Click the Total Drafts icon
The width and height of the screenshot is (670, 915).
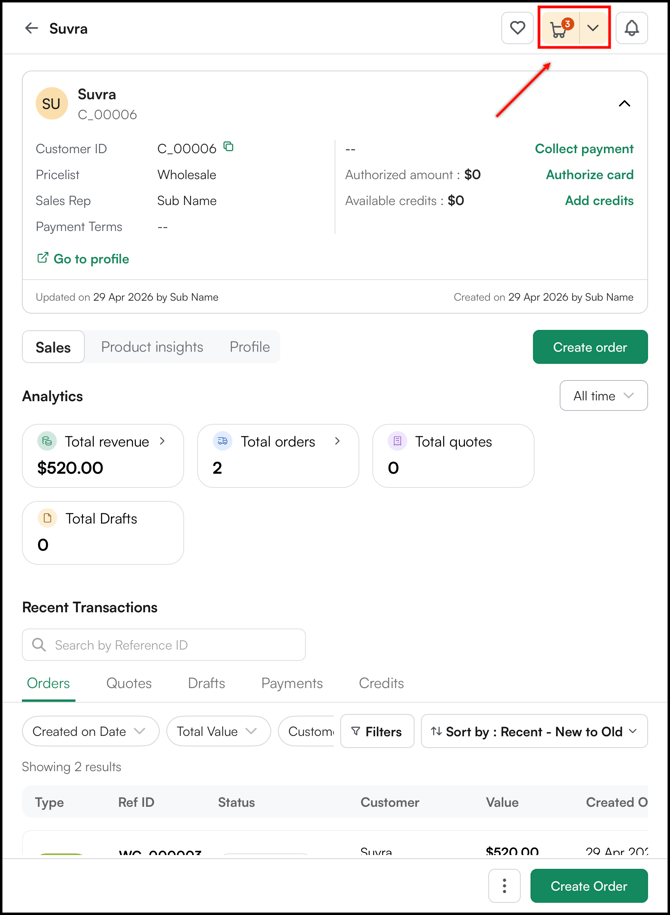47,518
